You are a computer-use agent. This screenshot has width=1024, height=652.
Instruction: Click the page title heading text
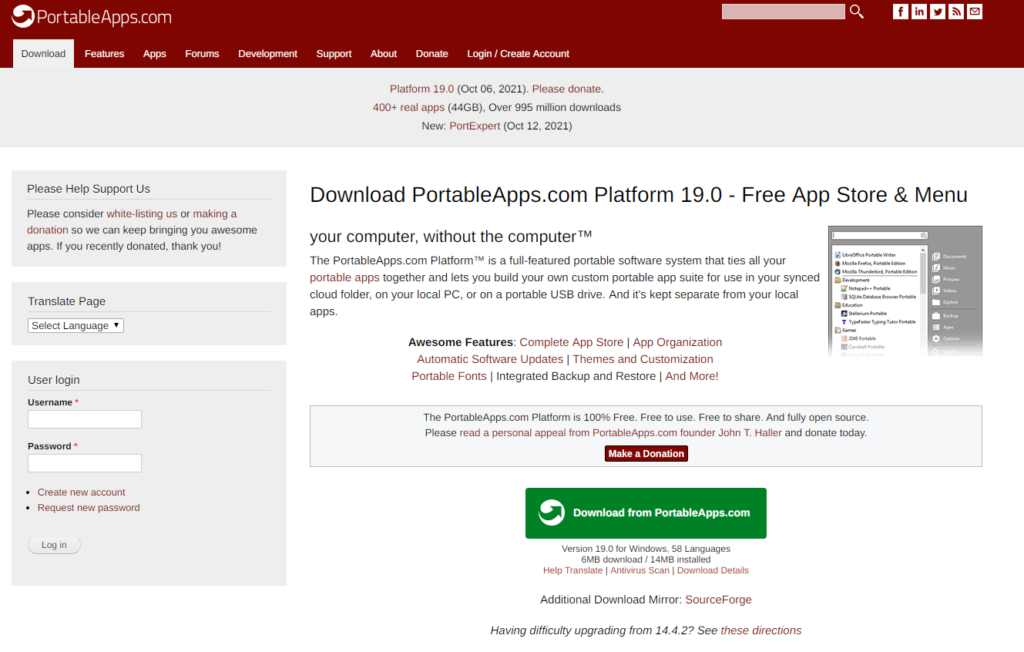coord(639,195)
